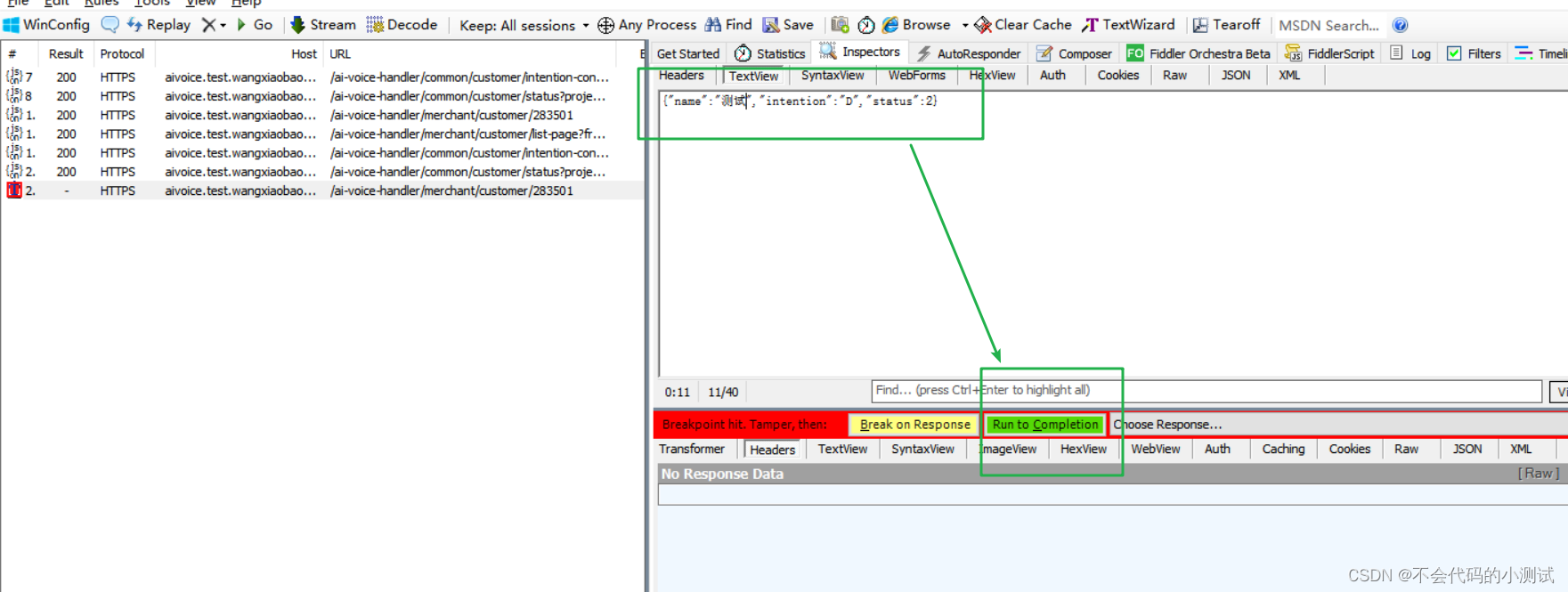
Task: Select request TextView inspector tab
Action: pyautogui.click(x=753, y=76)
